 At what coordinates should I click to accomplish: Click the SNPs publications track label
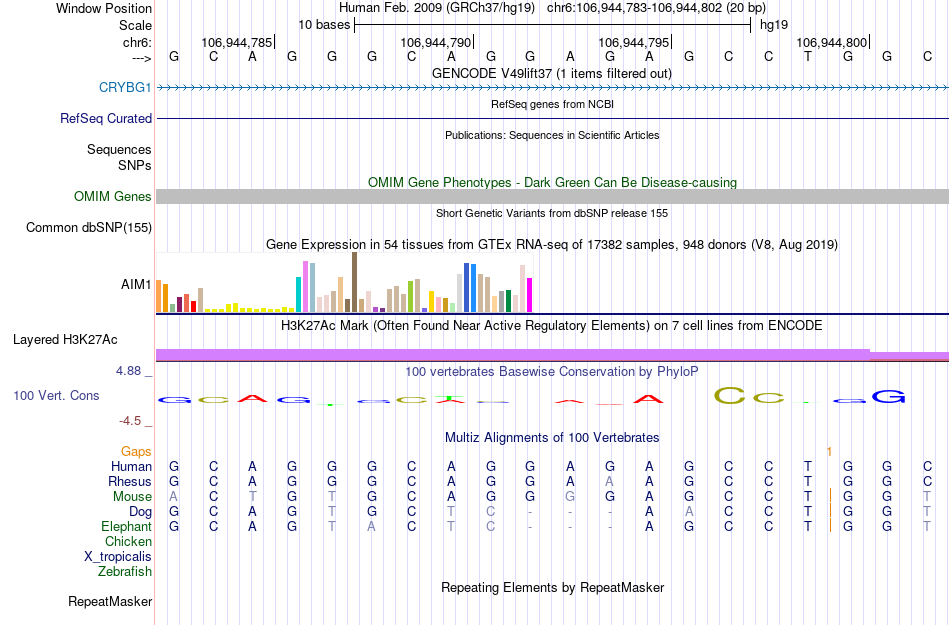click(x=135, y=165)
